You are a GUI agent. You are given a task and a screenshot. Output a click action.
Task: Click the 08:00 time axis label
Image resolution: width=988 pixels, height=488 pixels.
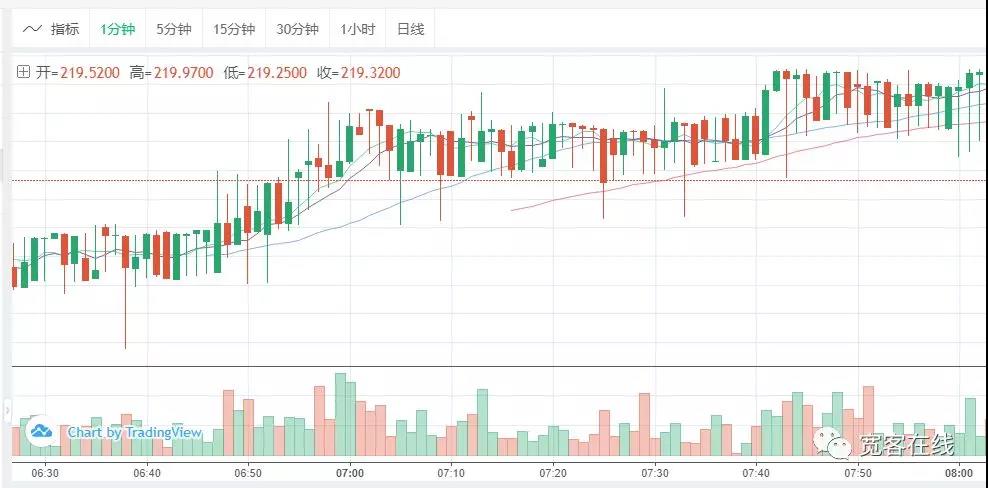[959, 472]
